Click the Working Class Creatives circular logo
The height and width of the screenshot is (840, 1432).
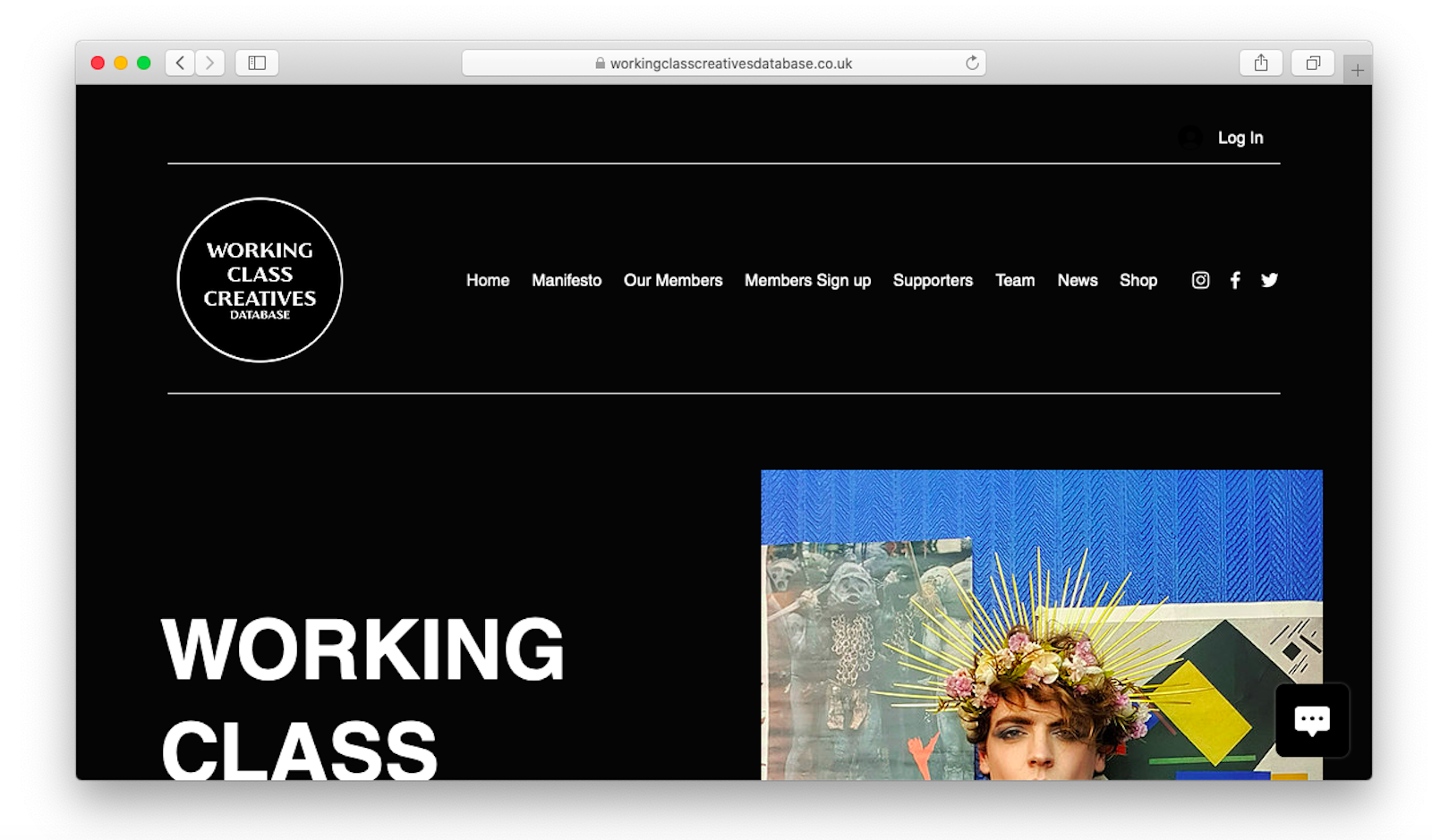coord(260,280)
